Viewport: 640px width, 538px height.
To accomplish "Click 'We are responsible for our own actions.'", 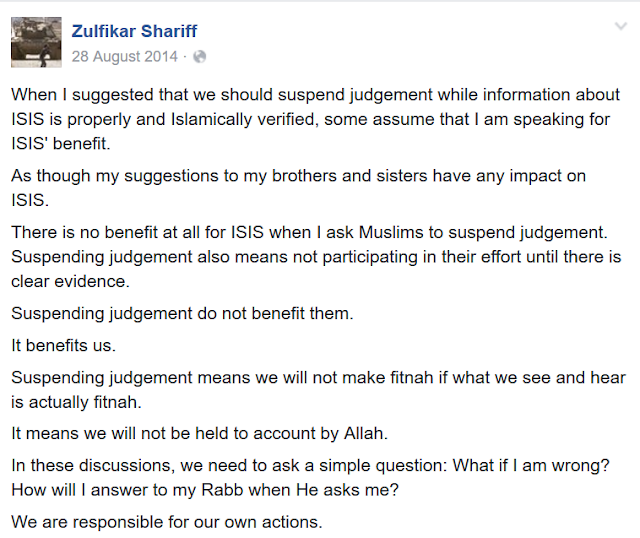I will [167, 522].
